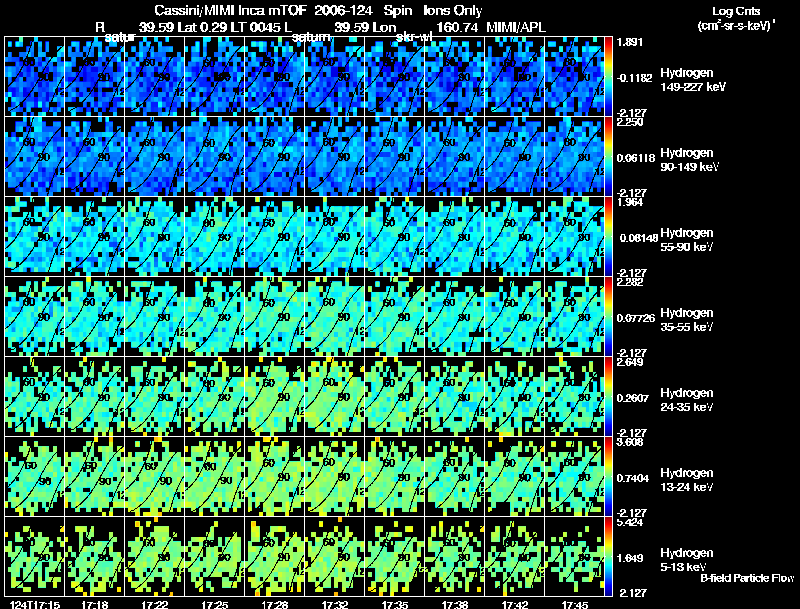The image size is (800, 609).
Task: Click the Cassini/MIMI Inca mTOF title text
Action: click(230, 10)
